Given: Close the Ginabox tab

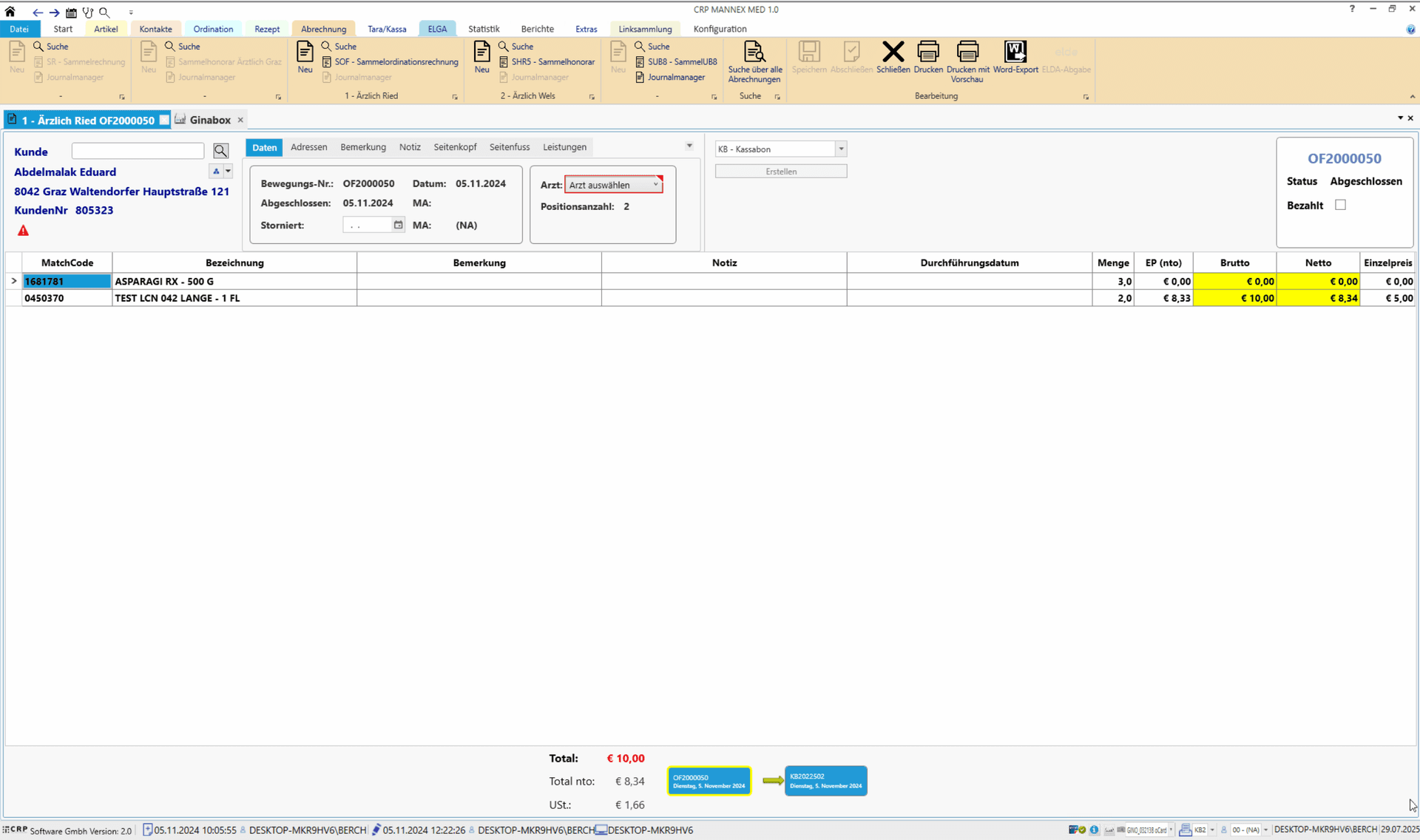Looking at the screenshot, I should (x=240, y=120).
